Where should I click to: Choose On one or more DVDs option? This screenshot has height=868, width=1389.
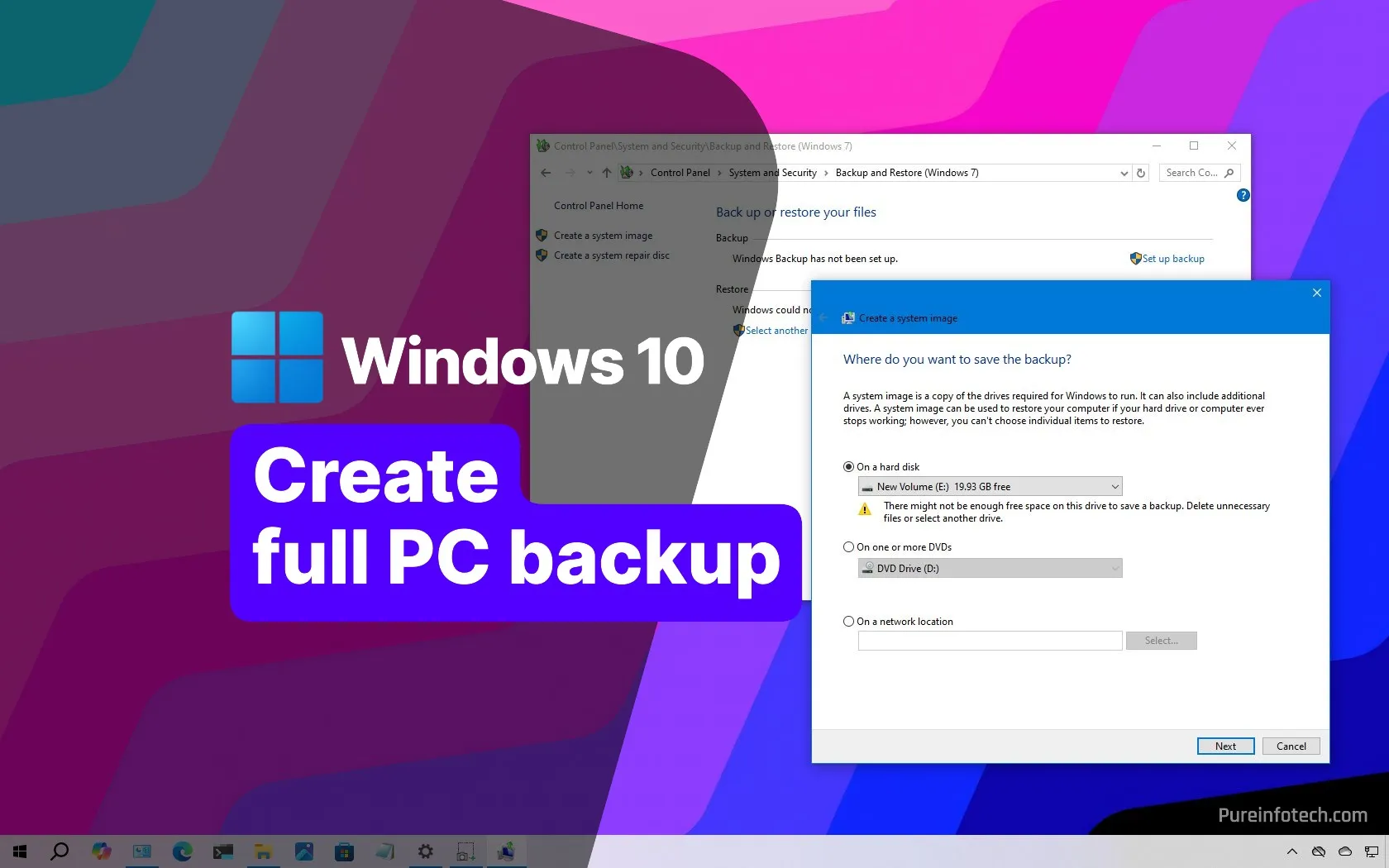[848, 546]
